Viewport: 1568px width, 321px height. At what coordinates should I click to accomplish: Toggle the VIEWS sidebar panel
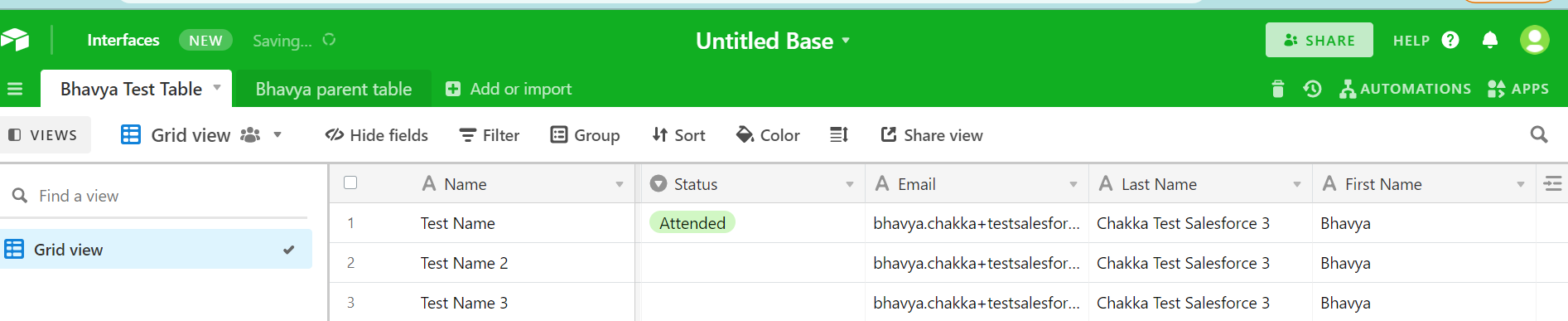(43, 135)
